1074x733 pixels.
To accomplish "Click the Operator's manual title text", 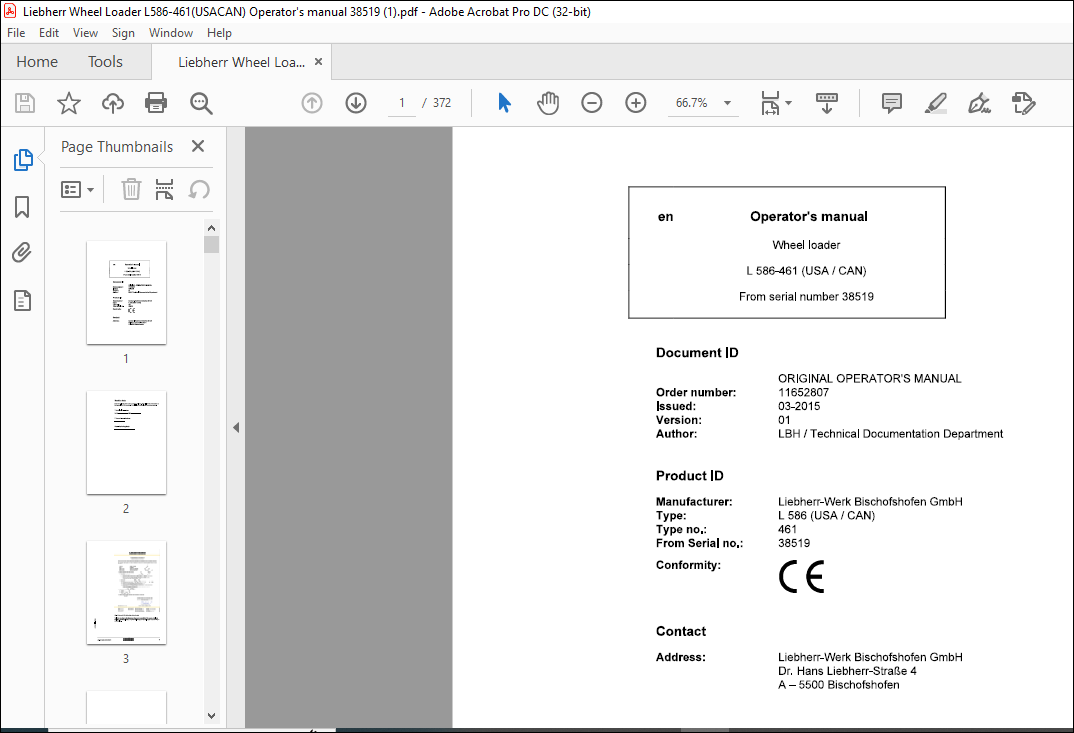I will click(808, 216).
